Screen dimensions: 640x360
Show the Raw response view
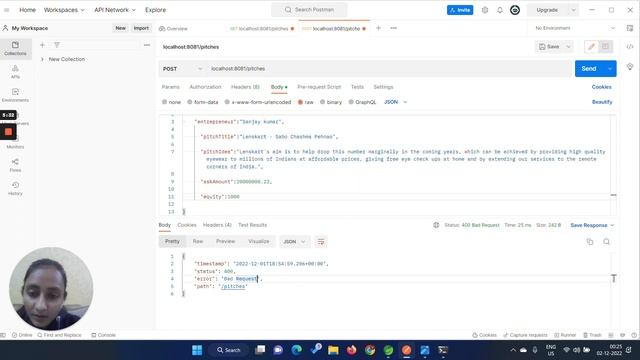coord(198,242)
